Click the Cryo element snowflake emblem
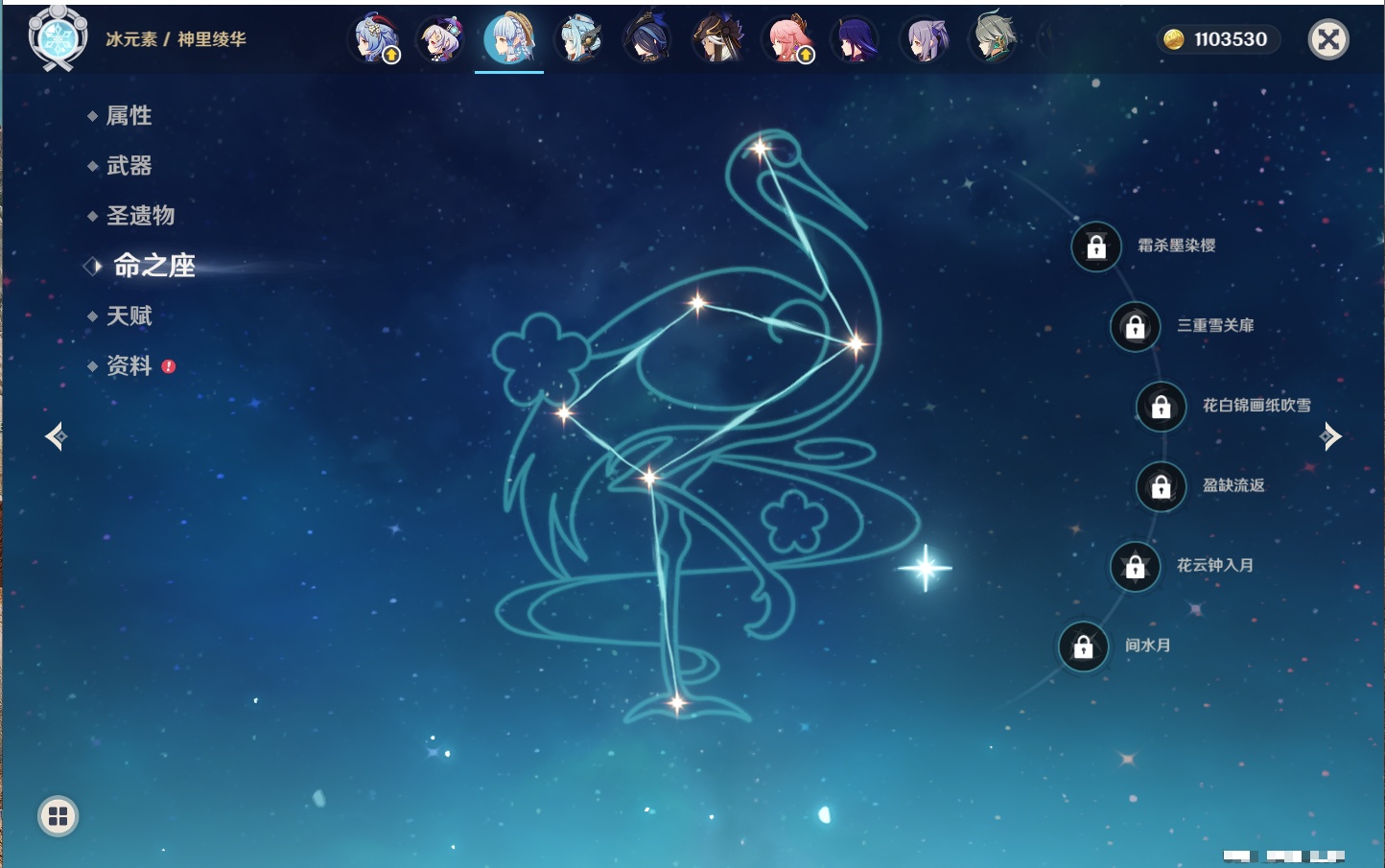This screenshot has height=868, width=1385. (x=59, y=38)
